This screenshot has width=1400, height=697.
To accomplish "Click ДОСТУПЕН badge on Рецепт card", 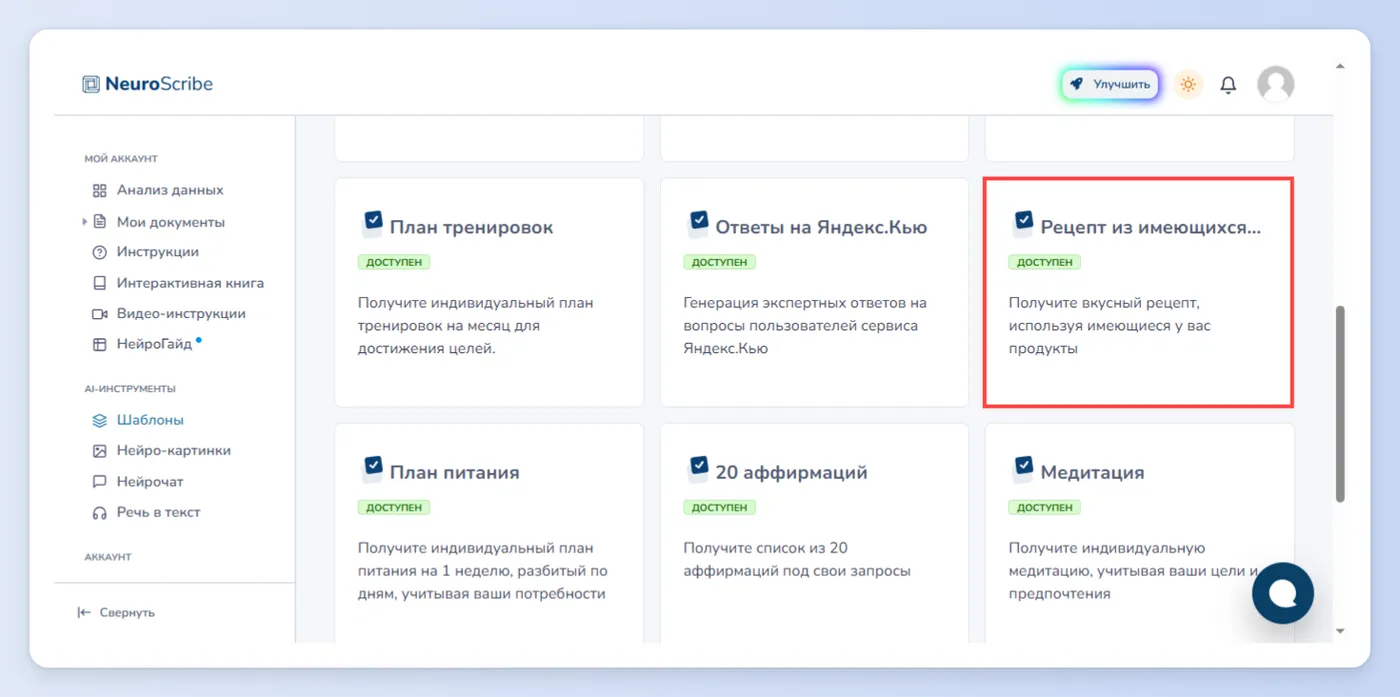I will (x=1045, y=262).
